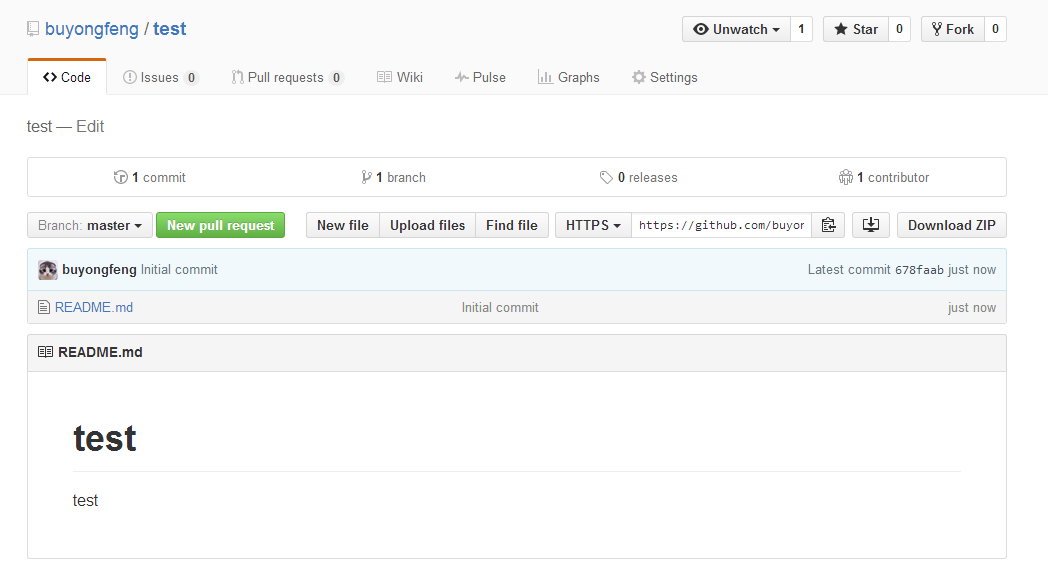Star this repository
Screen dimensions: 1048x568
855,29
